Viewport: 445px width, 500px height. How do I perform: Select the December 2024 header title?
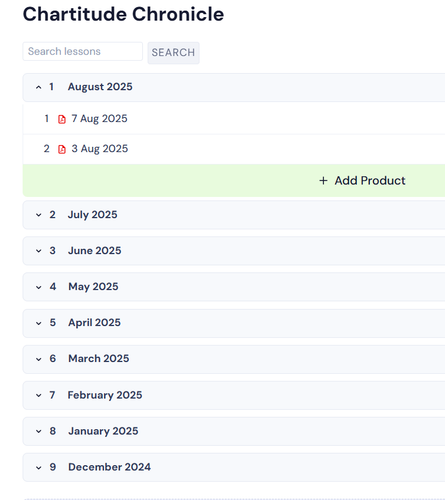(109, 467)
